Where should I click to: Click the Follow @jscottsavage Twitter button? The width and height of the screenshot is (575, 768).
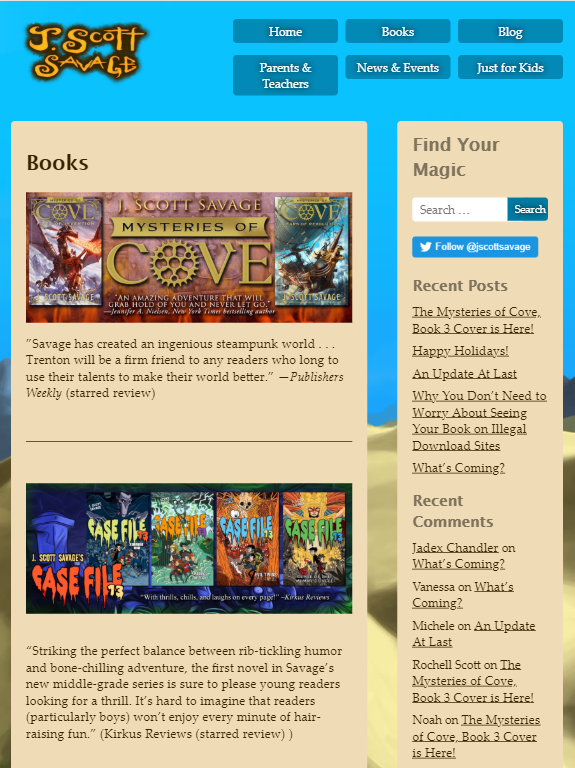pyautogui.click(x=475, y=247)
